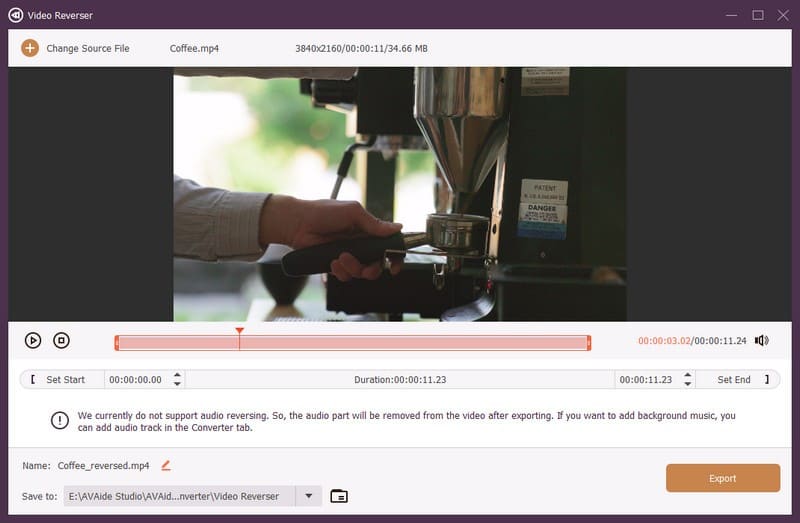Increase start time with up stepper arrow
Viewport: 800px width, 523px height.
point(177,375)
